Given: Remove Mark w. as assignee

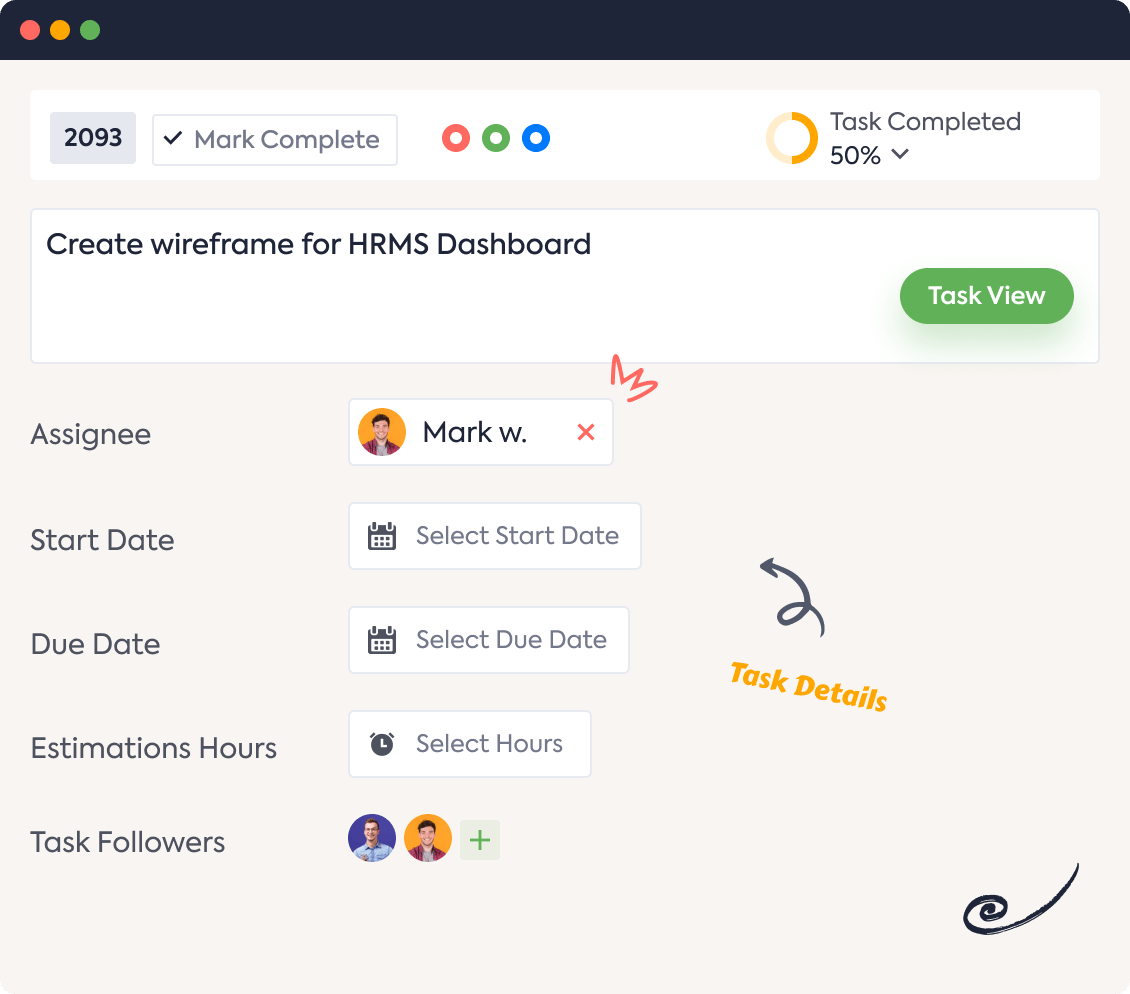Looking at the screenshot, I should coord(586,432).
